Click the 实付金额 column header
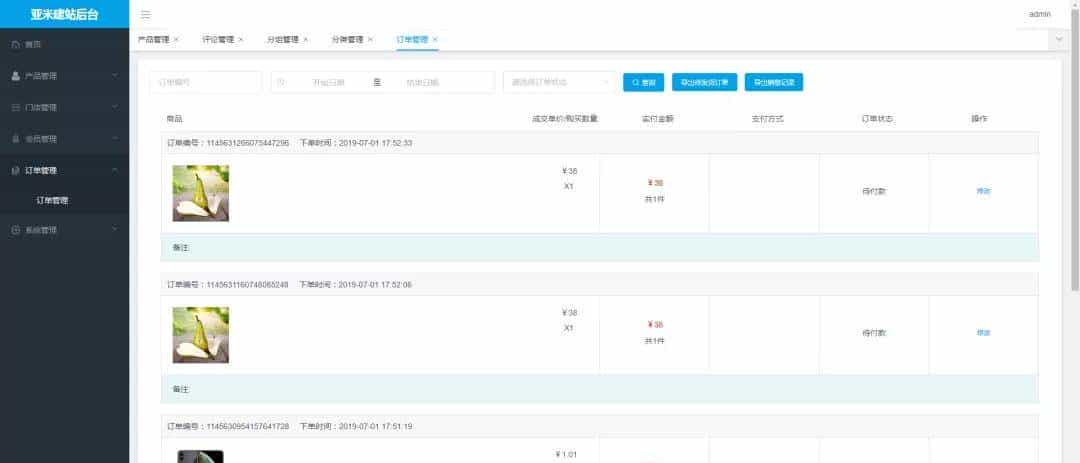1080x463 pixels. click(x=657, y=119)
